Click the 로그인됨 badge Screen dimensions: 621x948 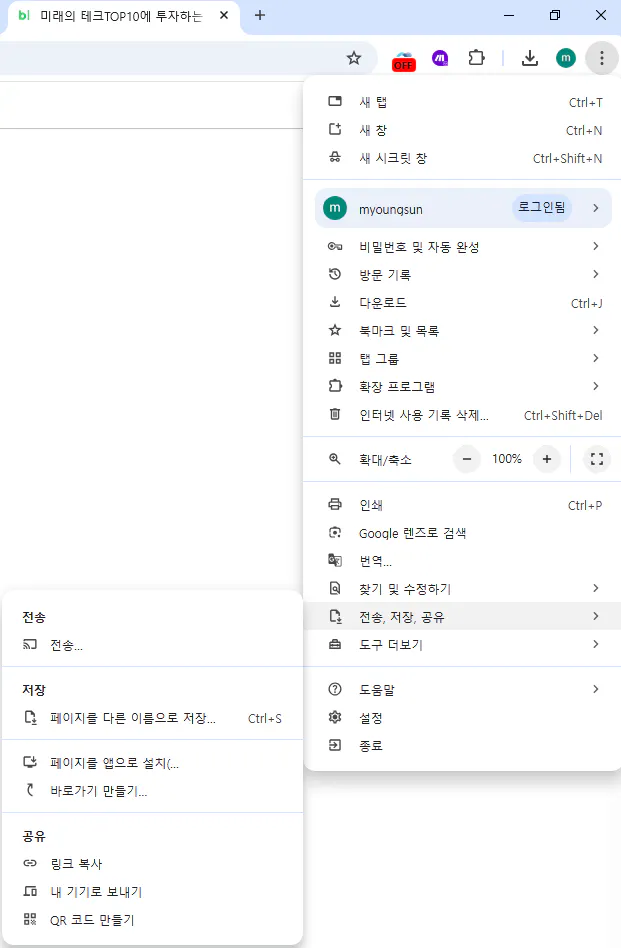542,208
